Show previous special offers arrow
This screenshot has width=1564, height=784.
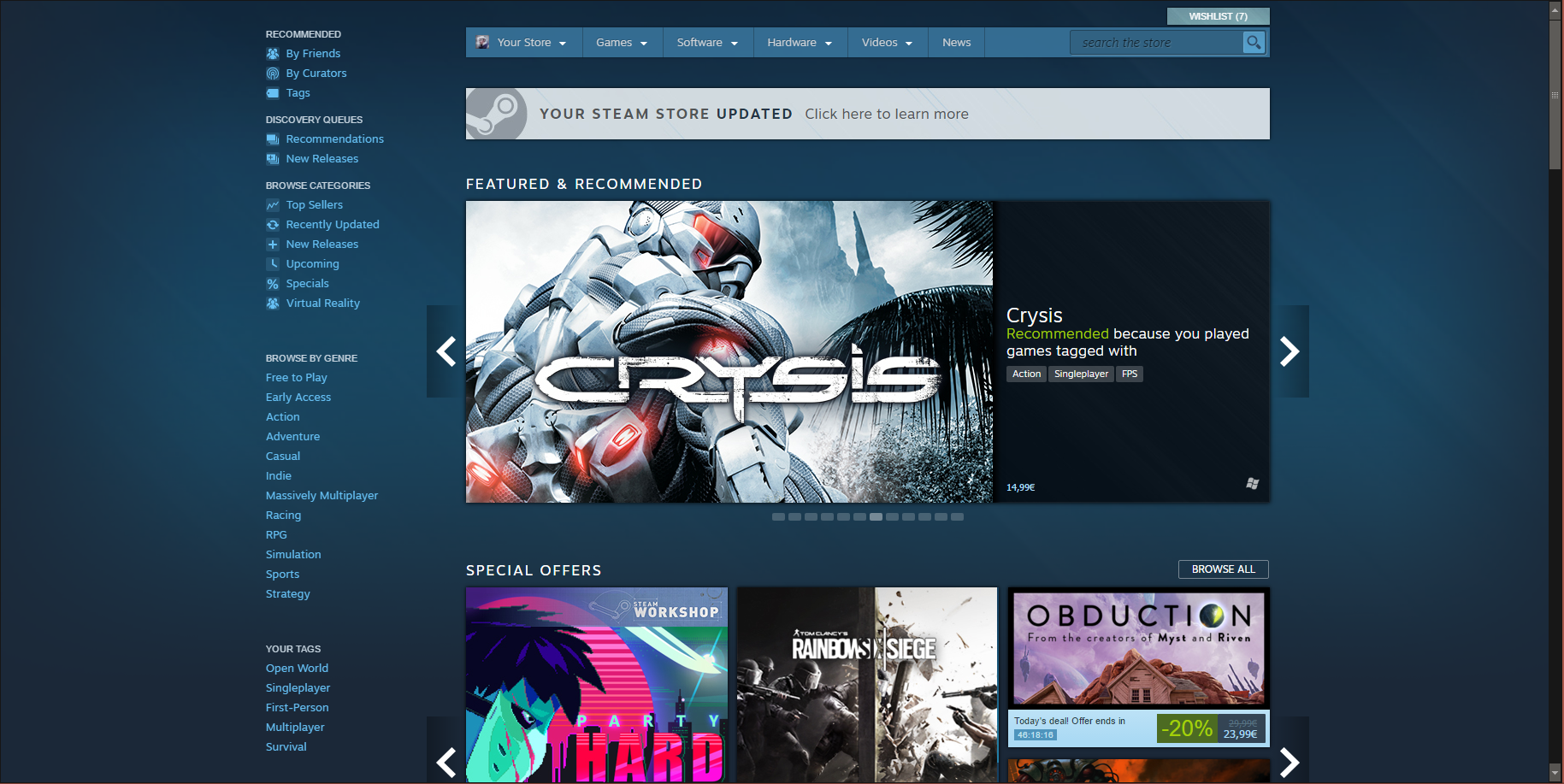[446, 761]
